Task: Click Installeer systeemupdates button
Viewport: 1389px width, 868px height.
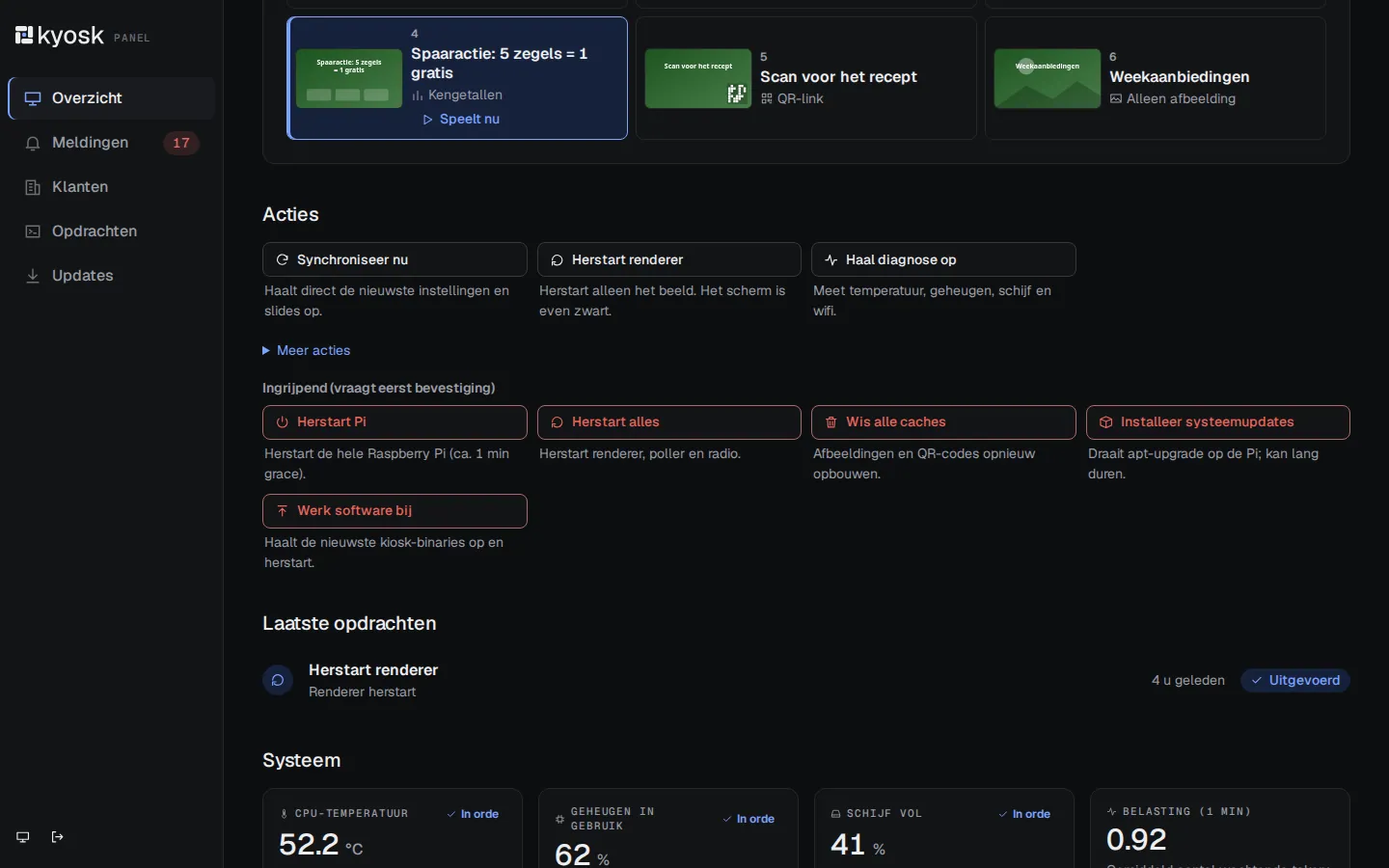Action: point(1218,422)
